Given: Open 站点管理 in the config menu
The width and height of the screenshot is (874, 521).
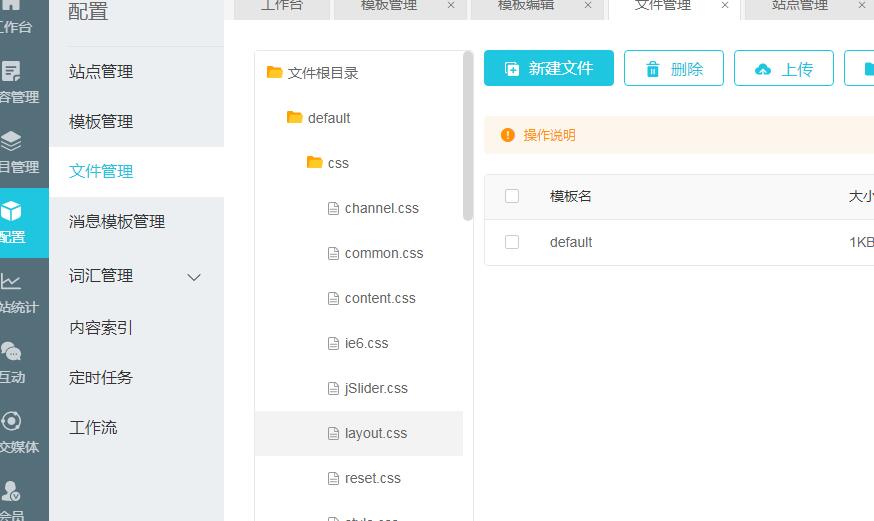Looking at the screenshot, I should [101, 72].
